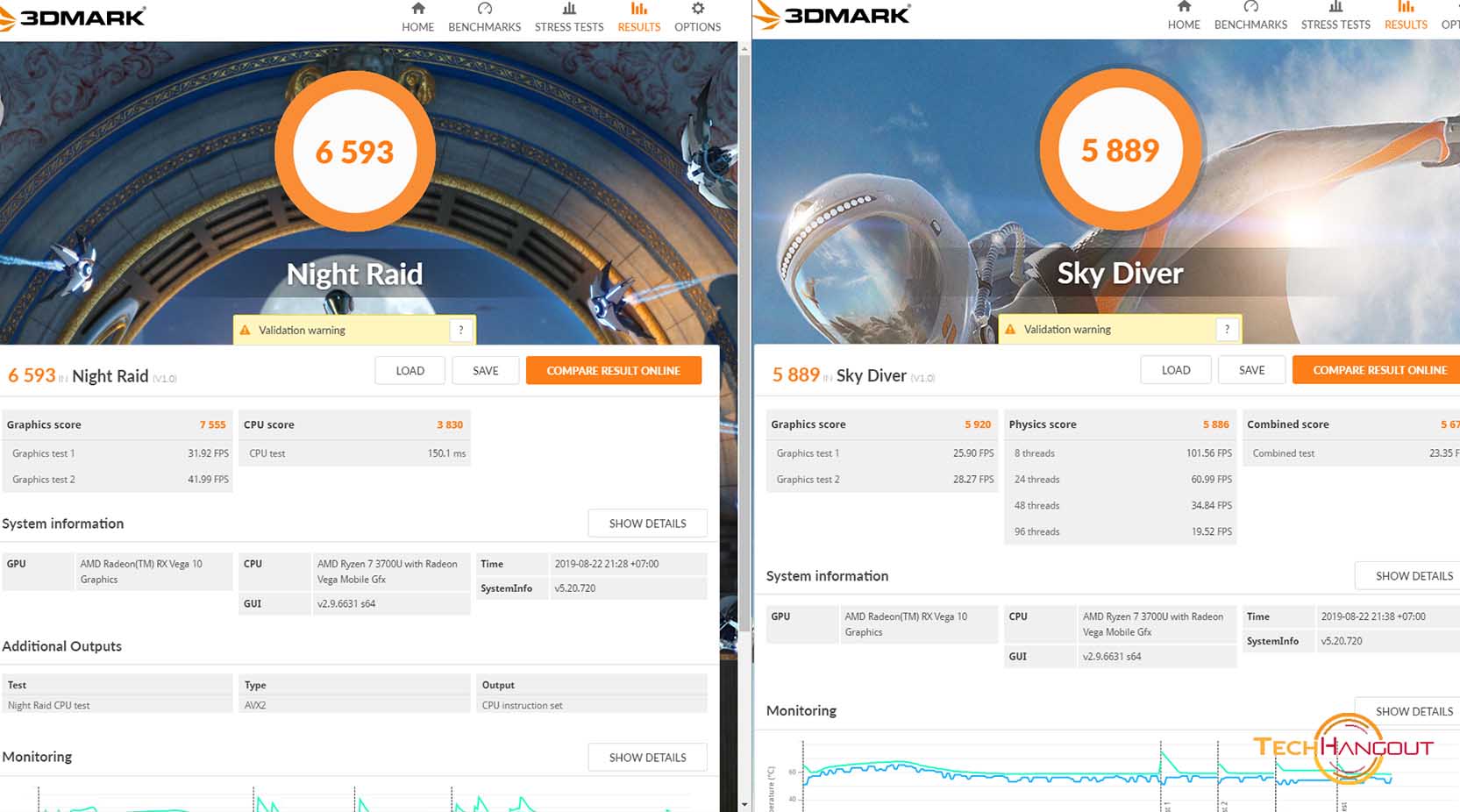Screen dimensions: 1460x812
Task: Click Sky Diver time 2019-08-22 21:38 value
Action: point(1373,616)
